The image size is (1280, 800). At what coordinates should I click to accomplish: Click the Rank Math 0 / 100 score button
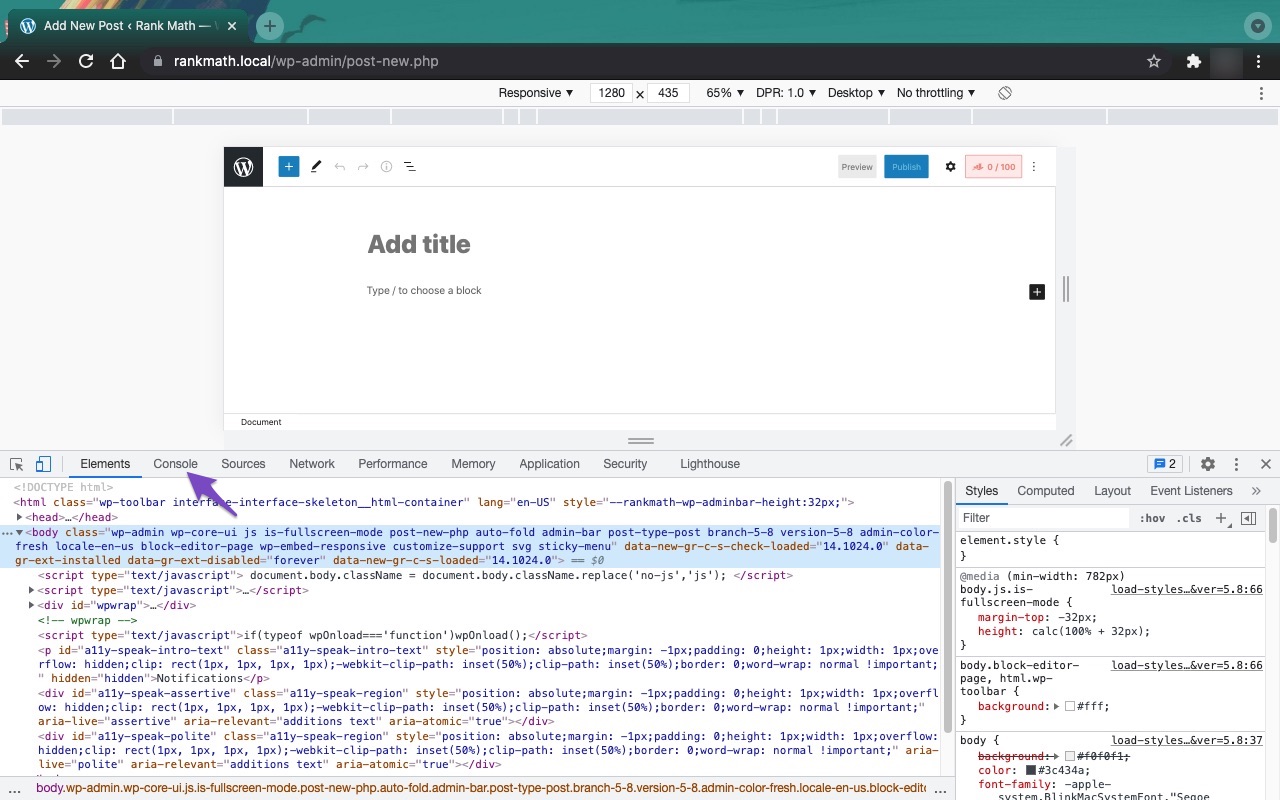[993, 167]
